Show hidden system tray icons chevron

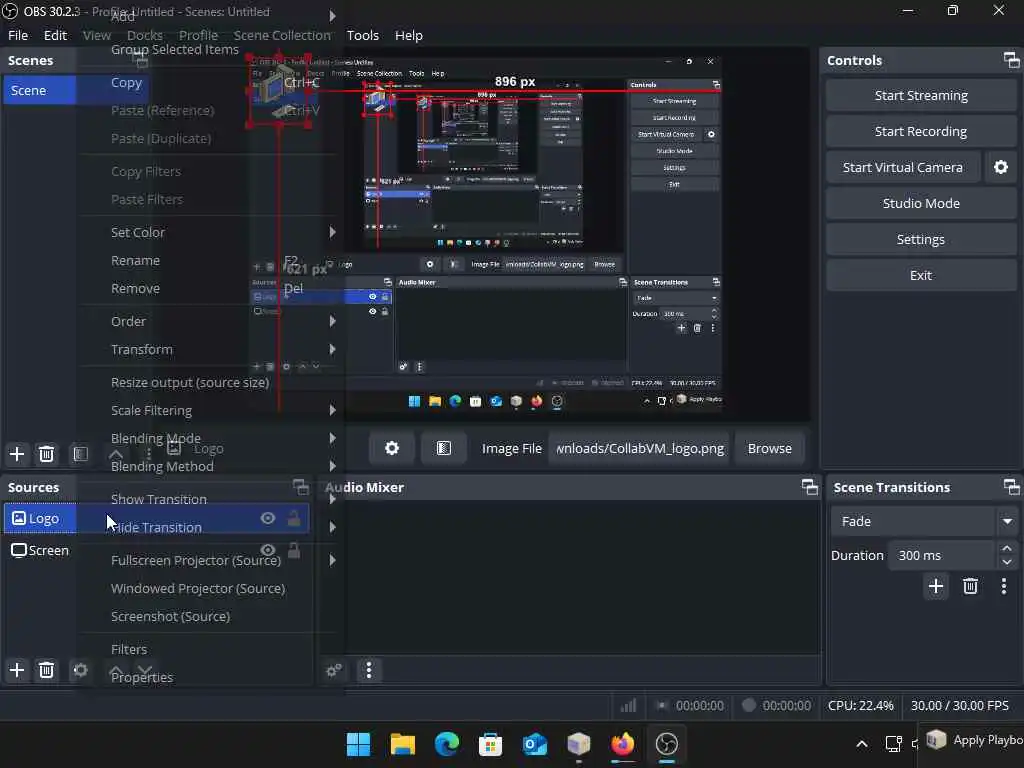pyautogui.click(x=862, y=744)
